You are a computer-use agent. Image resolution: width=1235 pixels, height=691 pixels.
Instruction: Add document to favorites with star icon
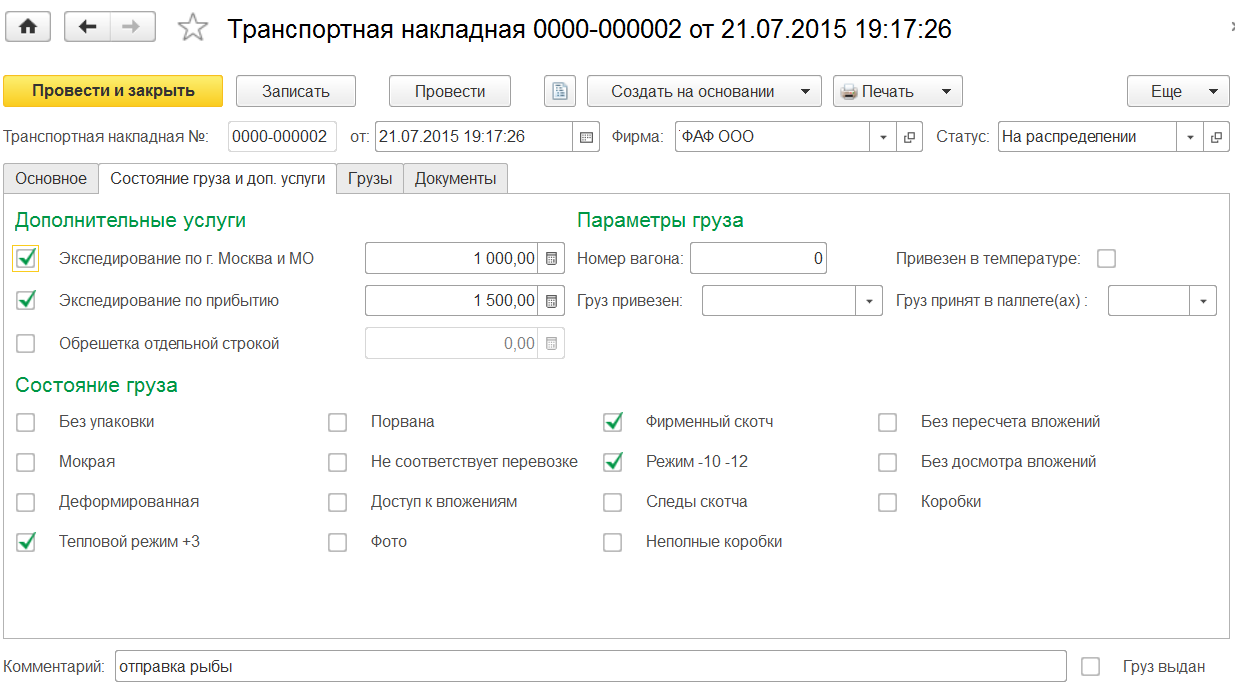tap(192, 28)
